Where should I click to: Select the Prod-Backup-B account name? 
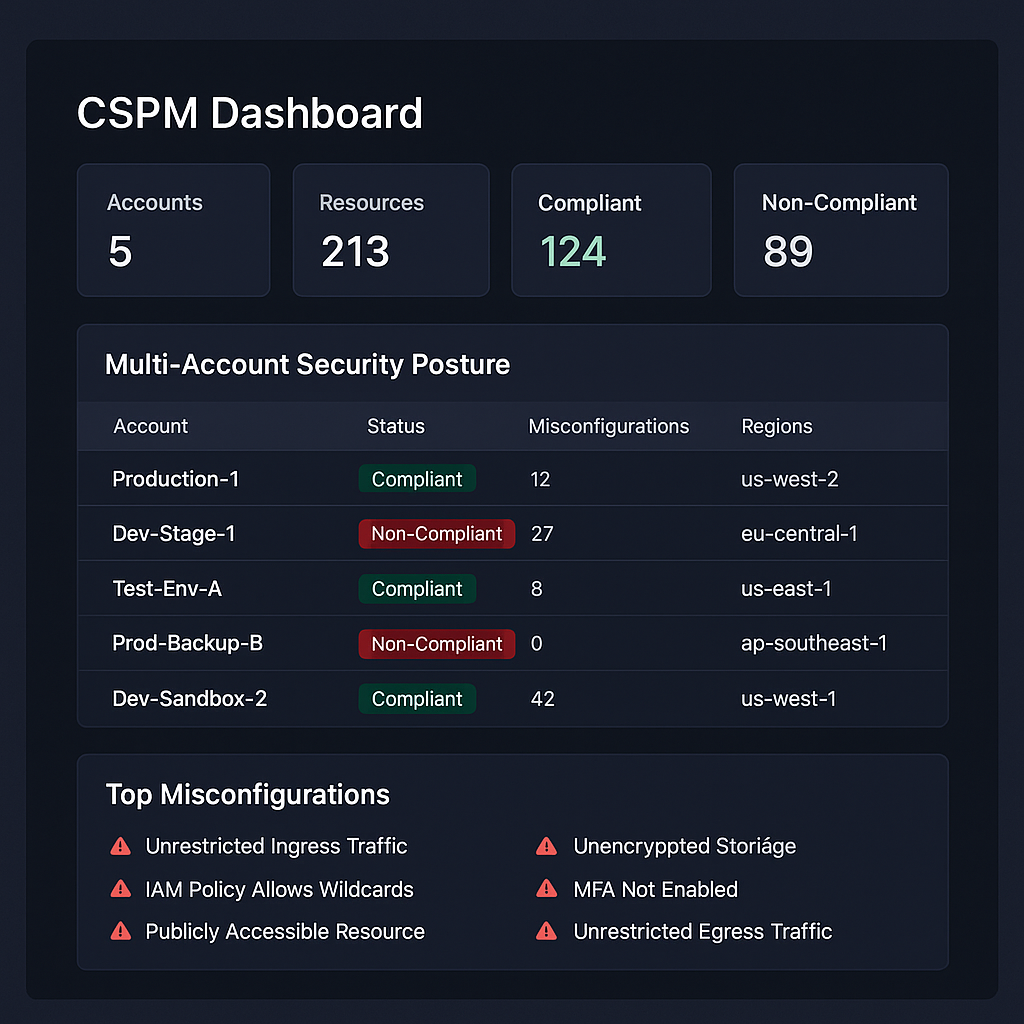[187, 643]
